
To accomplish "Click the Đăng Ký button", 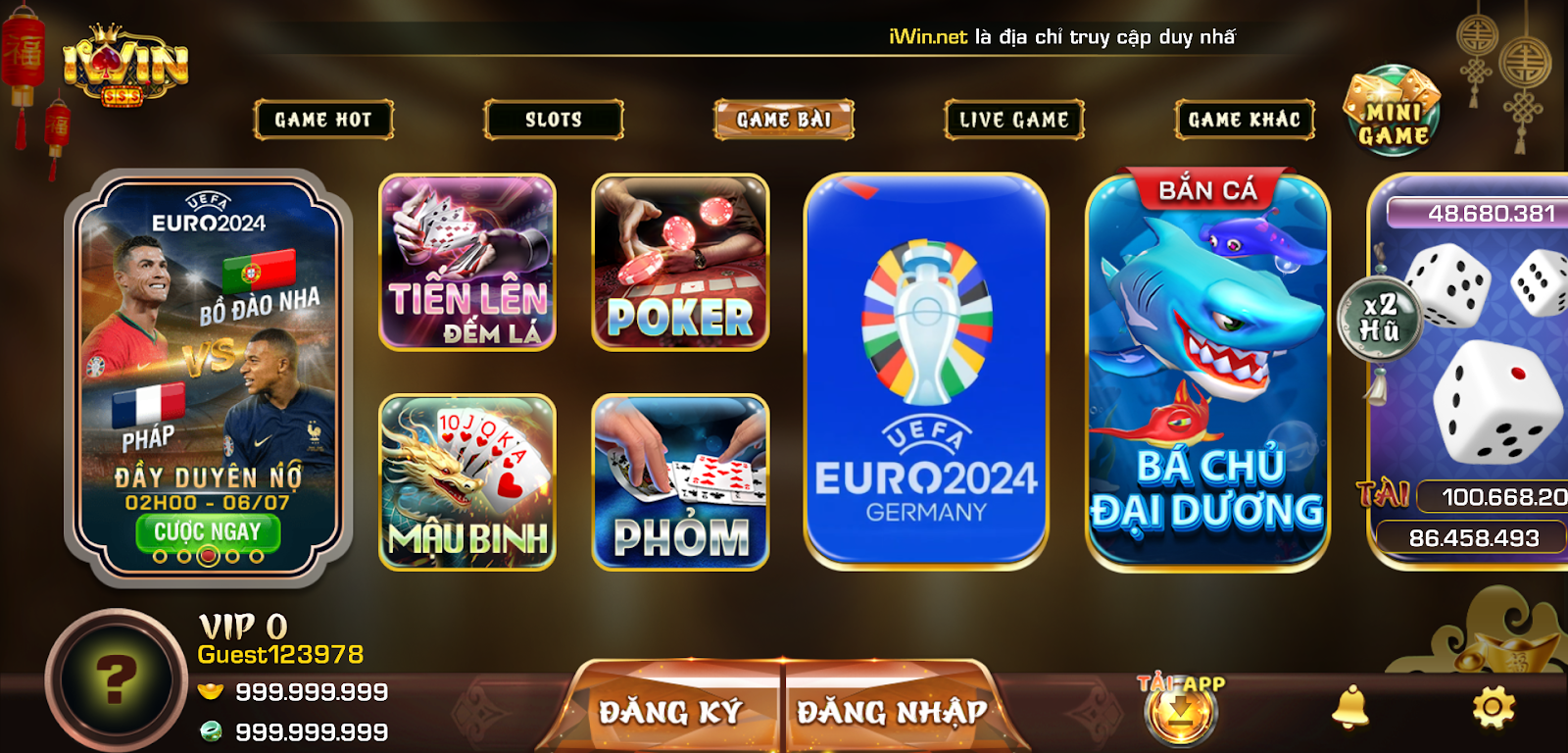I will [671, 710].
